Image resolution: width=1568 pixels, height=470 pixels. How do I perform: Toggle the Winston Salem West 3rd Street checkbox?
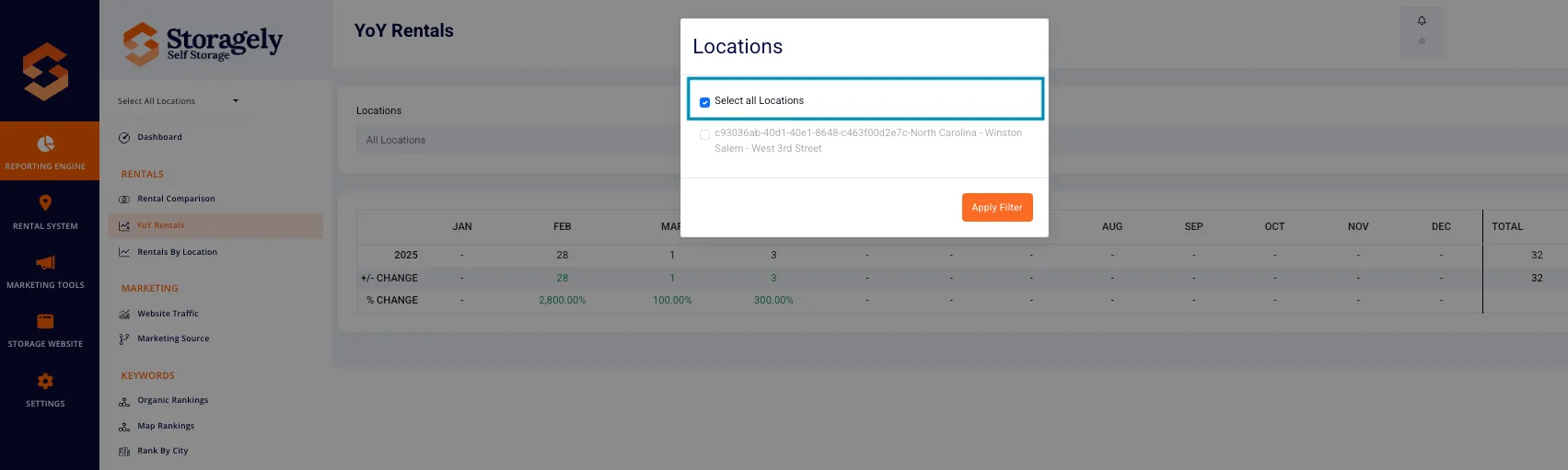pyautogui.click(x=704, y=134)
